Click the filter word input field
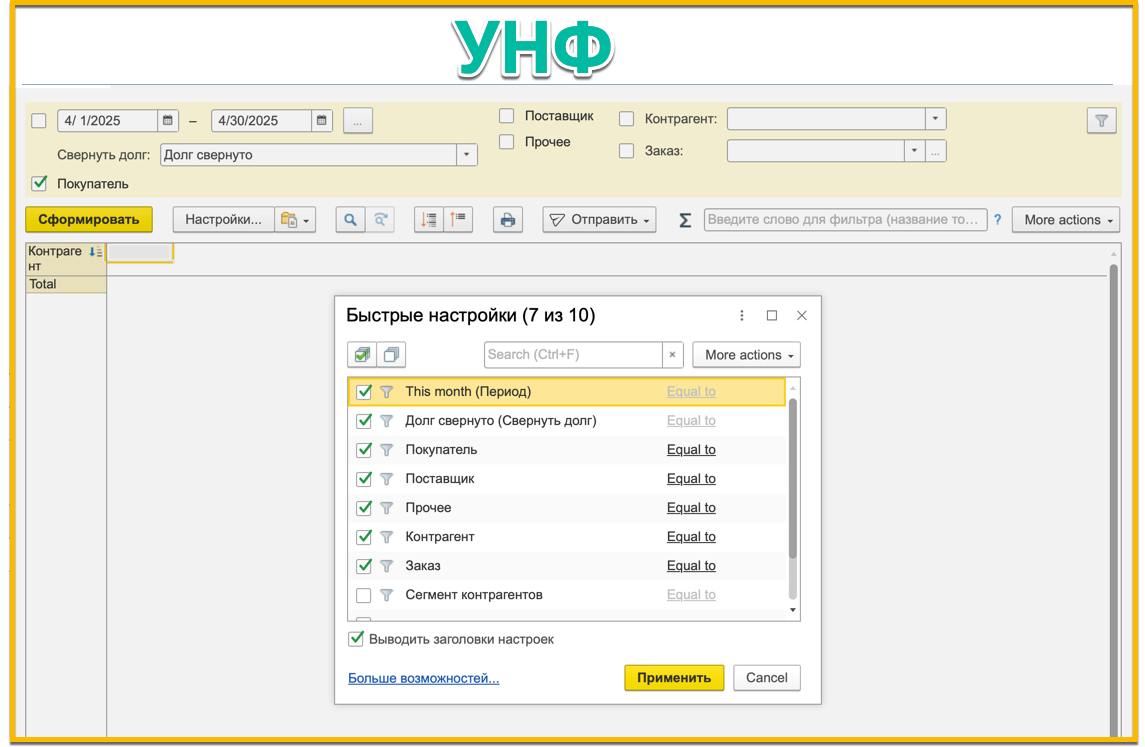 [x=846, y=220]
